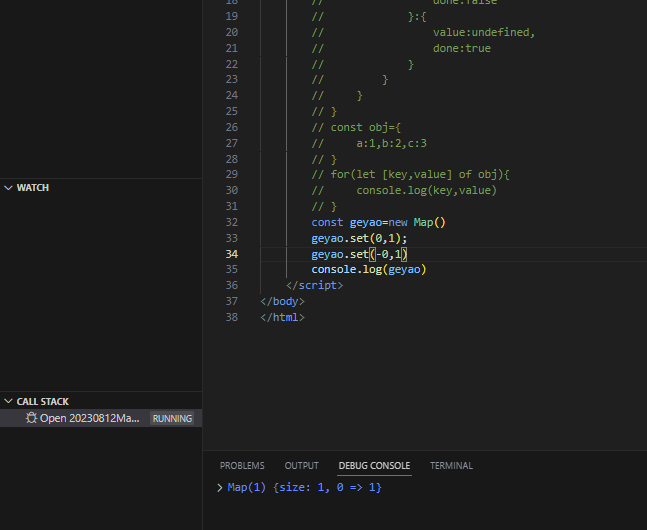This screenshot has width=647, height=530.
Task: Click the '// const obj={' comment line
Action: 356,128
